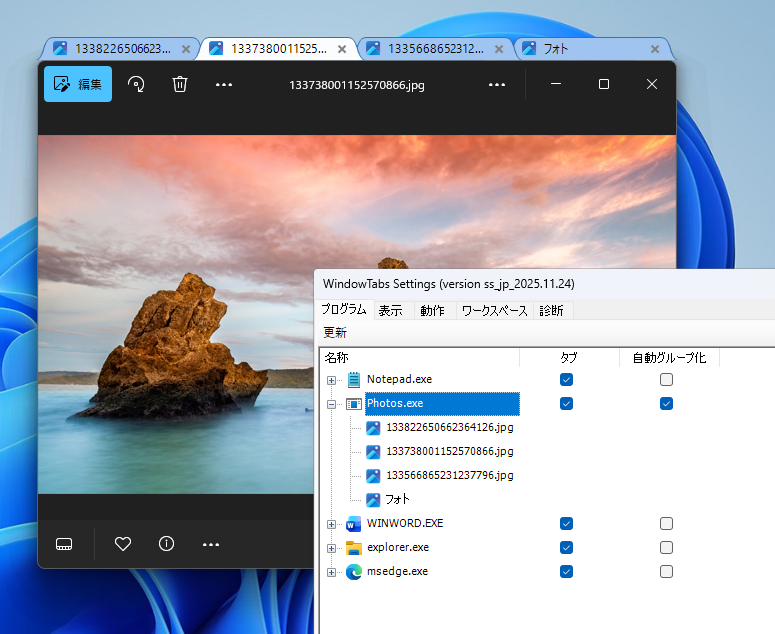
Task: Enable 自動グループ化 for WINWORD.EXE
Action: pos(666,523)
